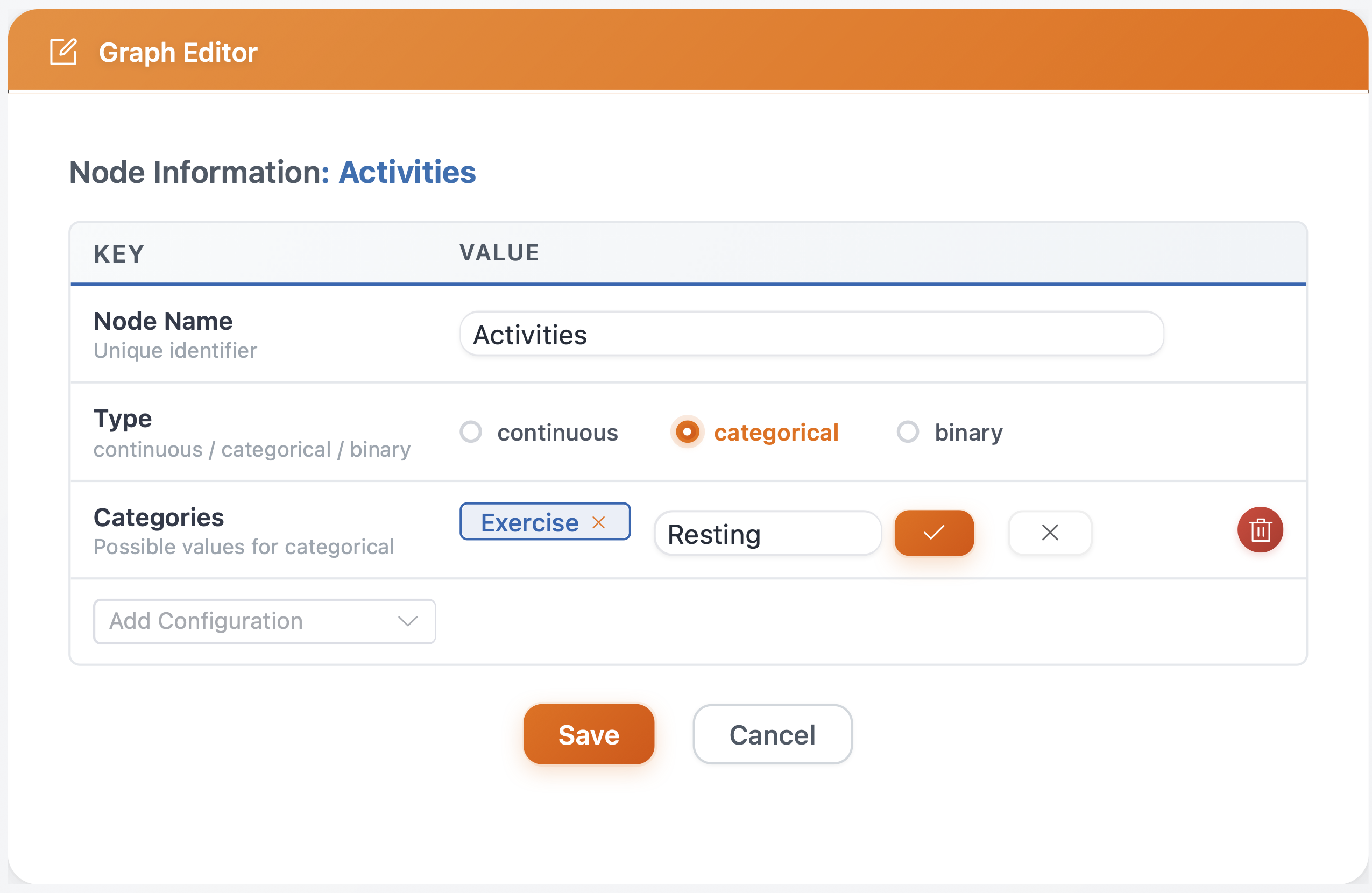
Task: Click the KEY column header
Action: pos(119,254)
